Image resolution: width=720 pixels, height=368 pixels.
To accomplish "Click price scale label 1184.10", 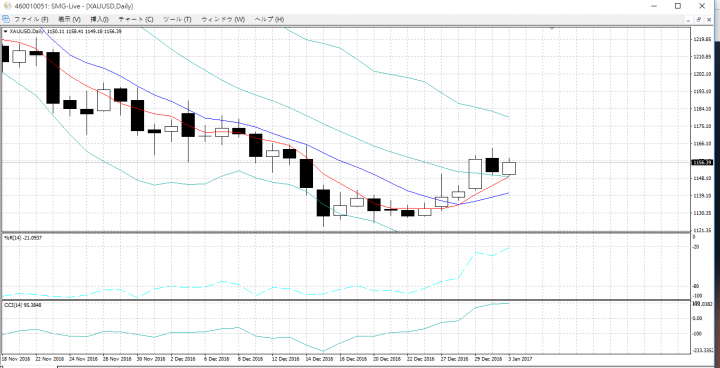I will pyautogui.click(x=703, y=109).
